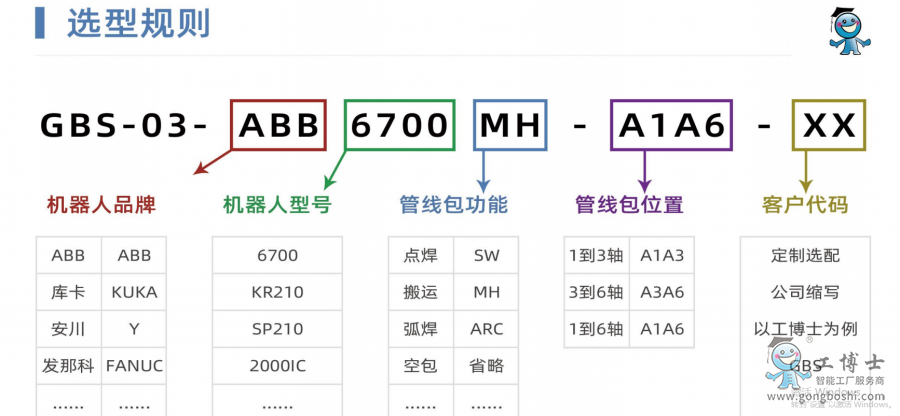This screenshot has width=900, height=416.
Task: Click large 6700 inside the green box
Action: [399, 126]
